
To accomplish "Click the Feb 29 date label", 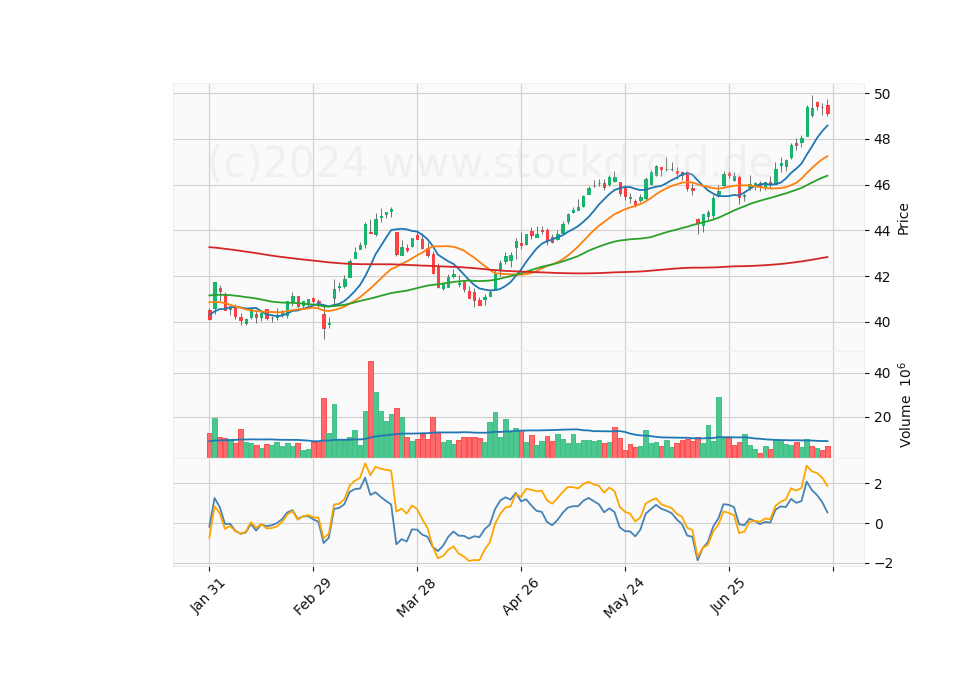I will click(312, 596).
